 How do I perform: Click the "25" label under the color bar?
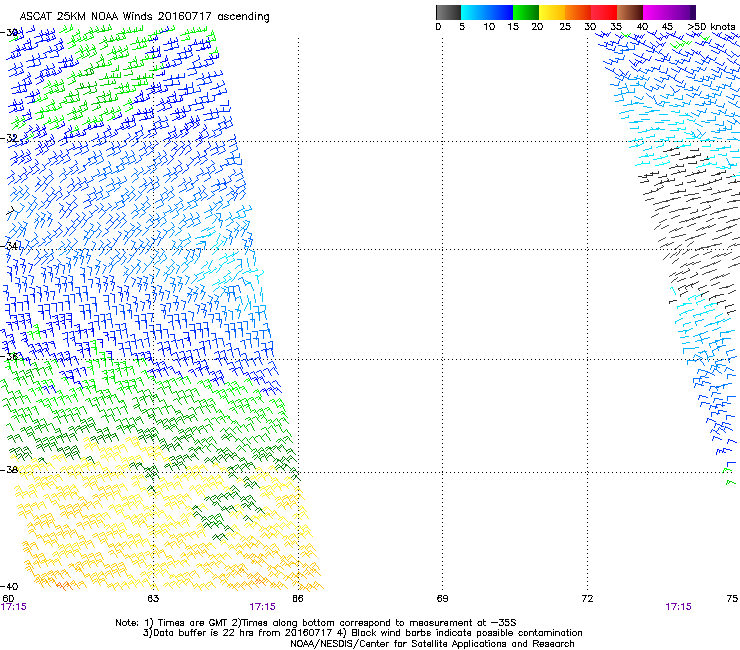(x=565, y=27)
